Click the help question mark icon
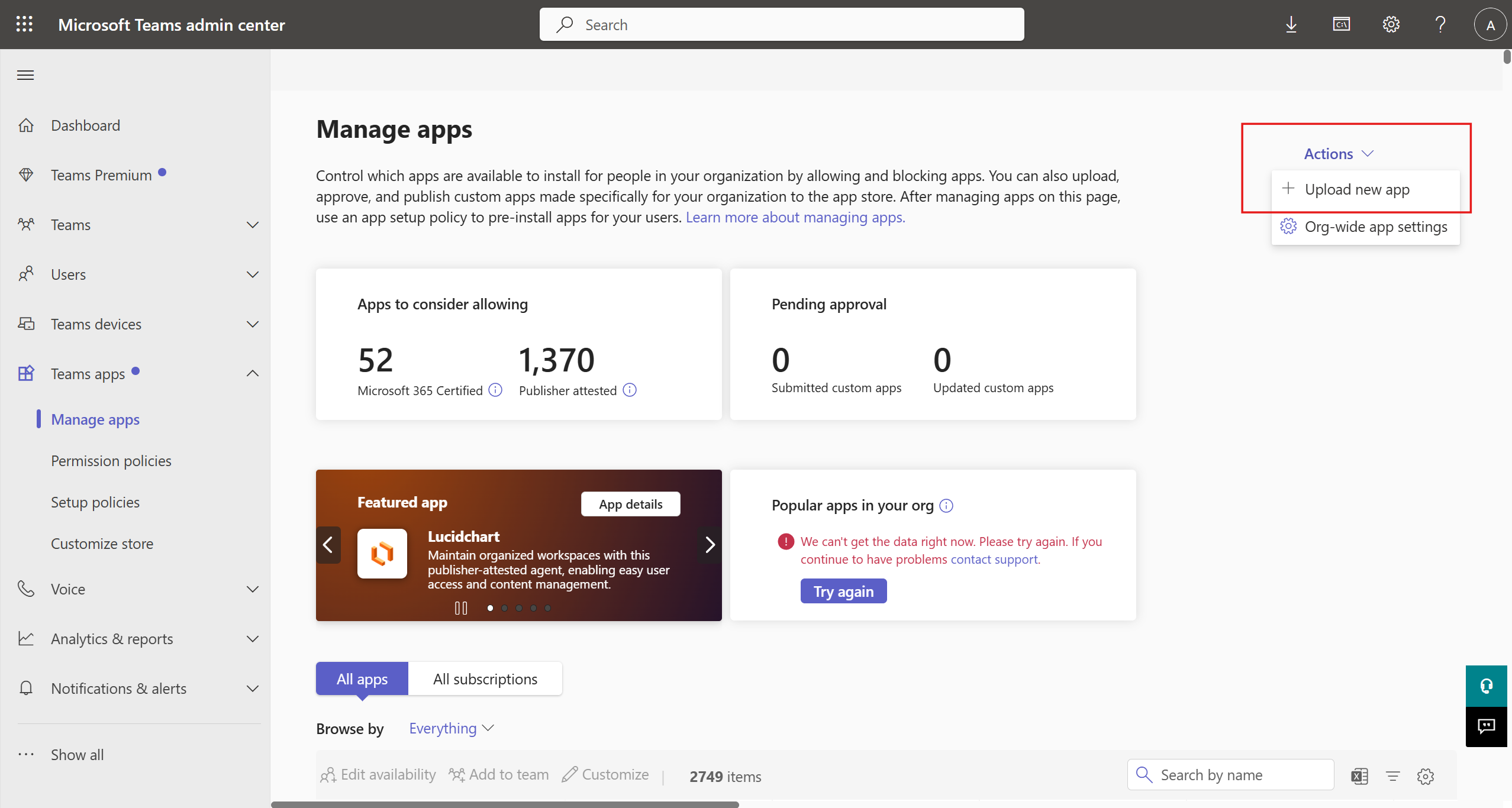 (1440, 24)
